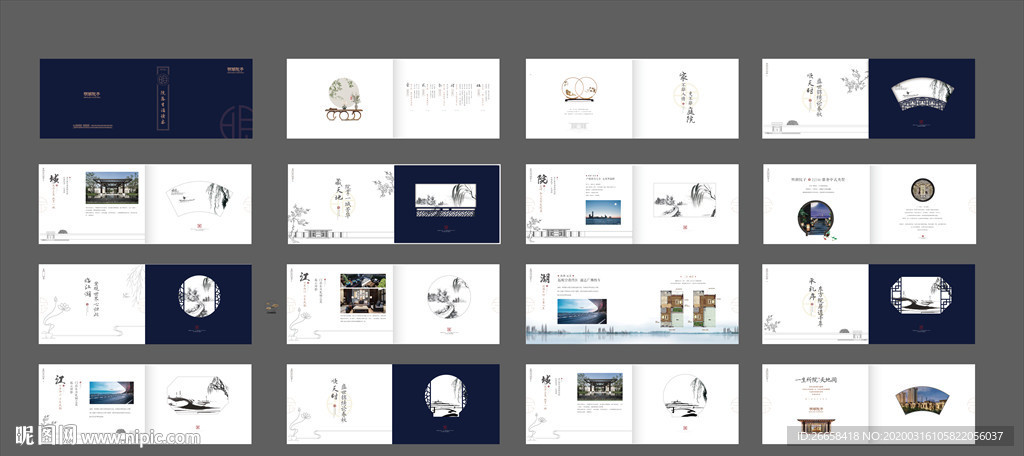
Task: Select the '一生所院 天地间' heading
Action: (x=815, y=380)
